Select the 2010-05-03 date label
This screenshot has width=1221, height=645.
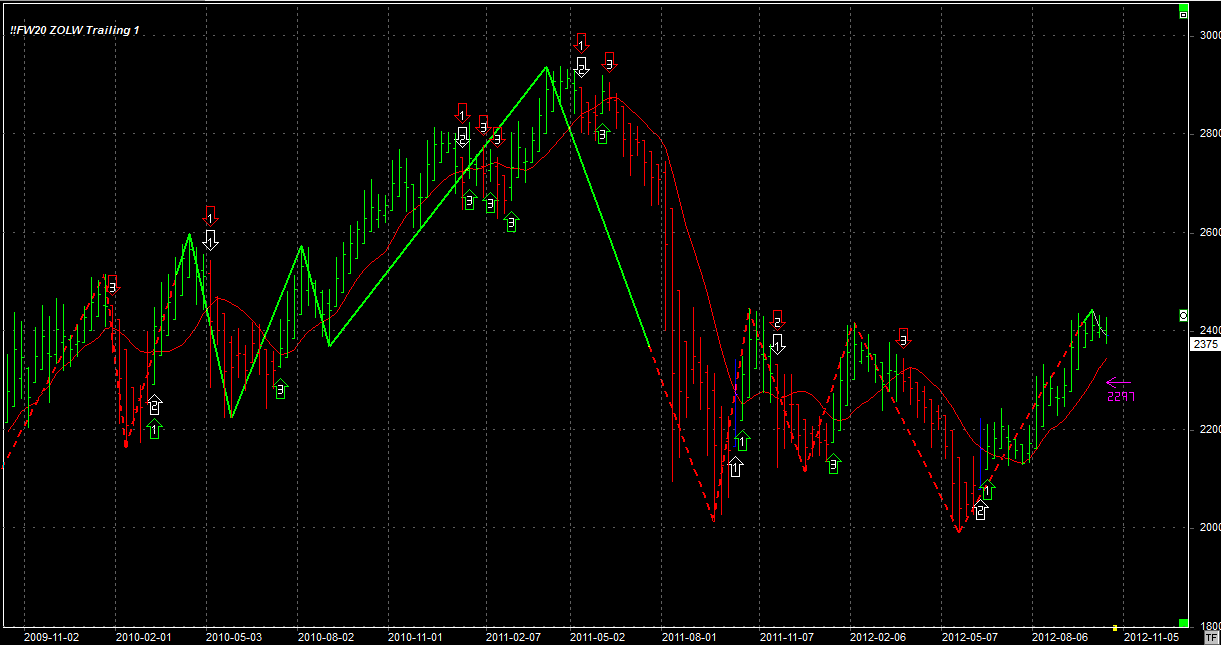pos(233,636)
